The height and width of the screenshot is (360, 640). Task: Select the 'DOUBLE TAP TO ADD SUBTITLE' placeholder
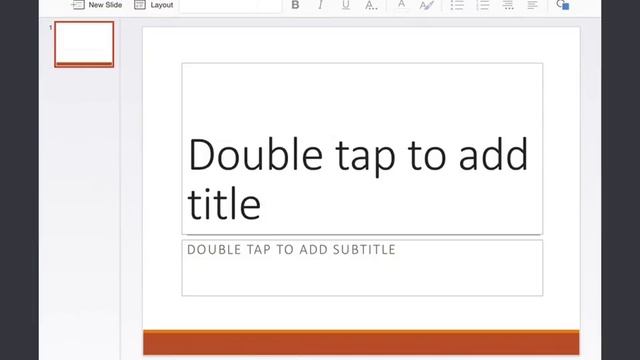click(x=362, y=268)
